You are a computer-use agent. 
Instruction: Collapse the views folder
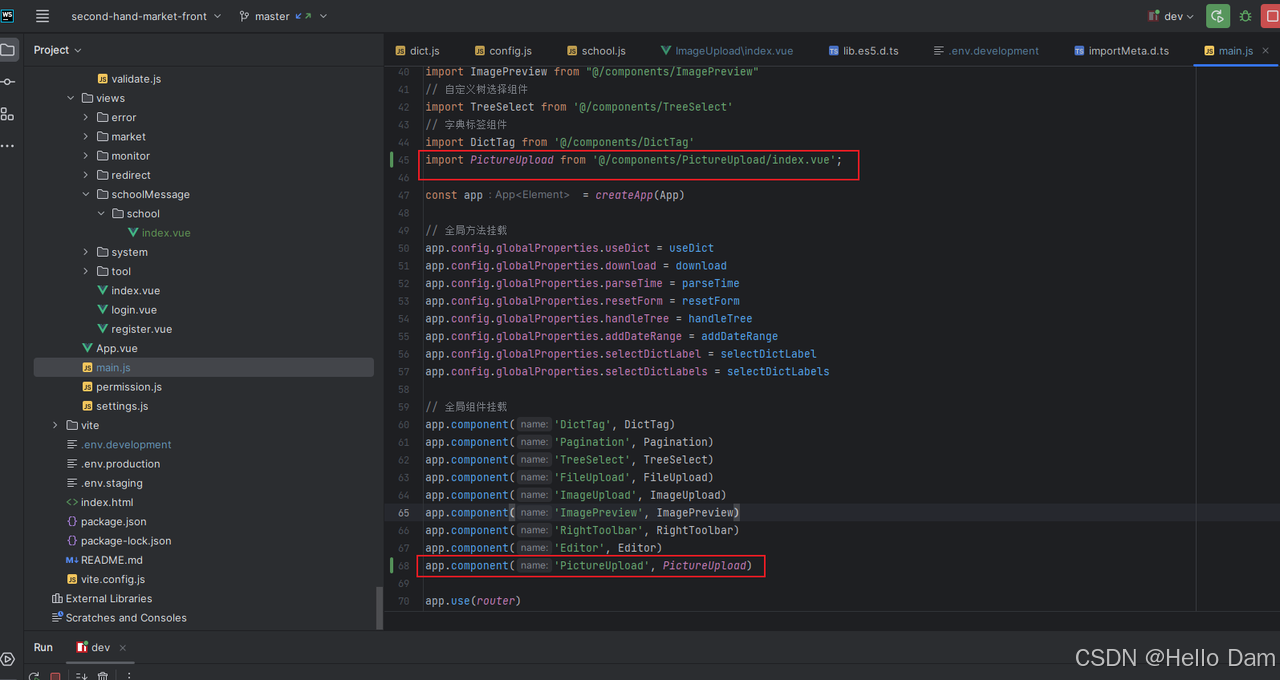[71, 98]
